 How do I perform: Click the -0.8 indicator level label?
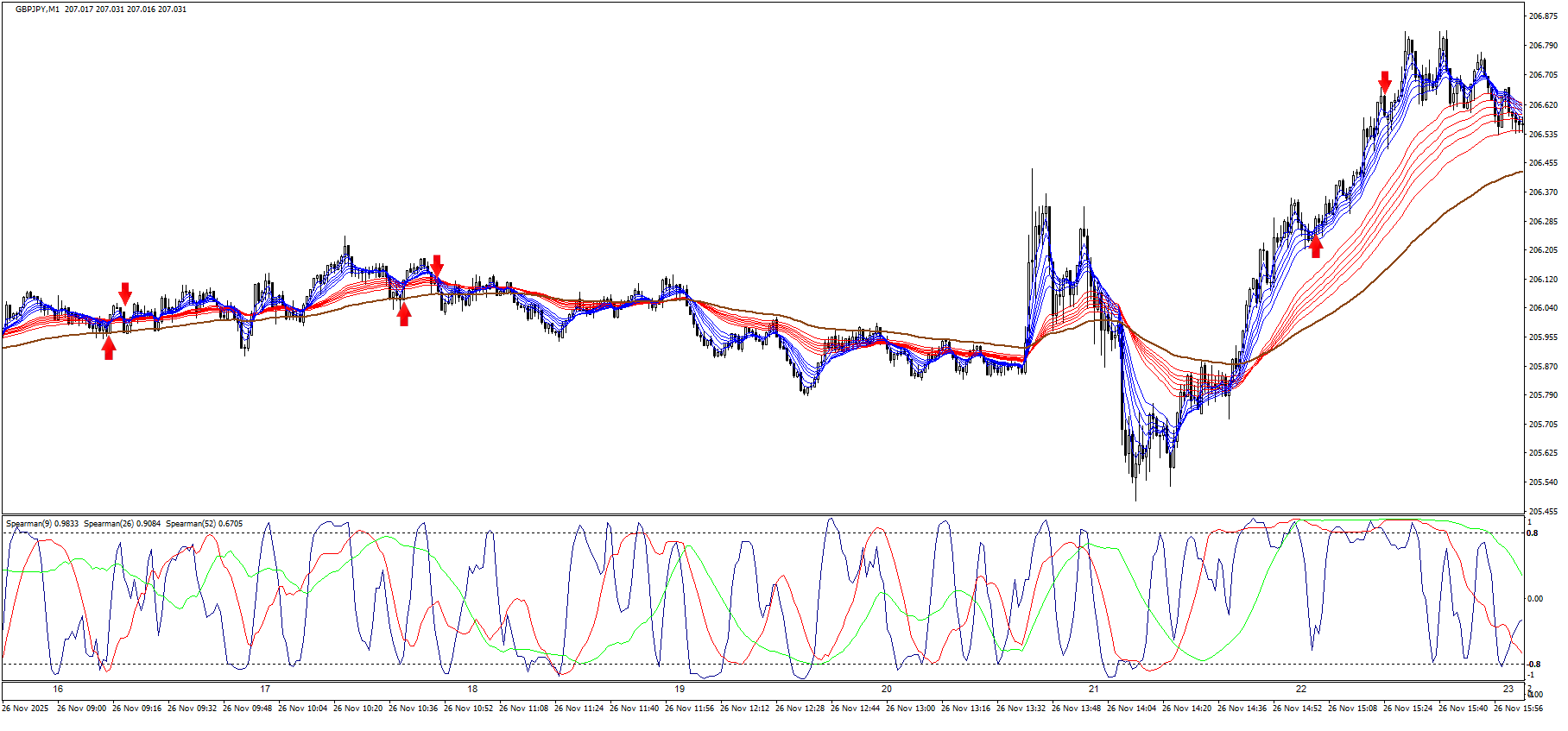[1533, 665]
